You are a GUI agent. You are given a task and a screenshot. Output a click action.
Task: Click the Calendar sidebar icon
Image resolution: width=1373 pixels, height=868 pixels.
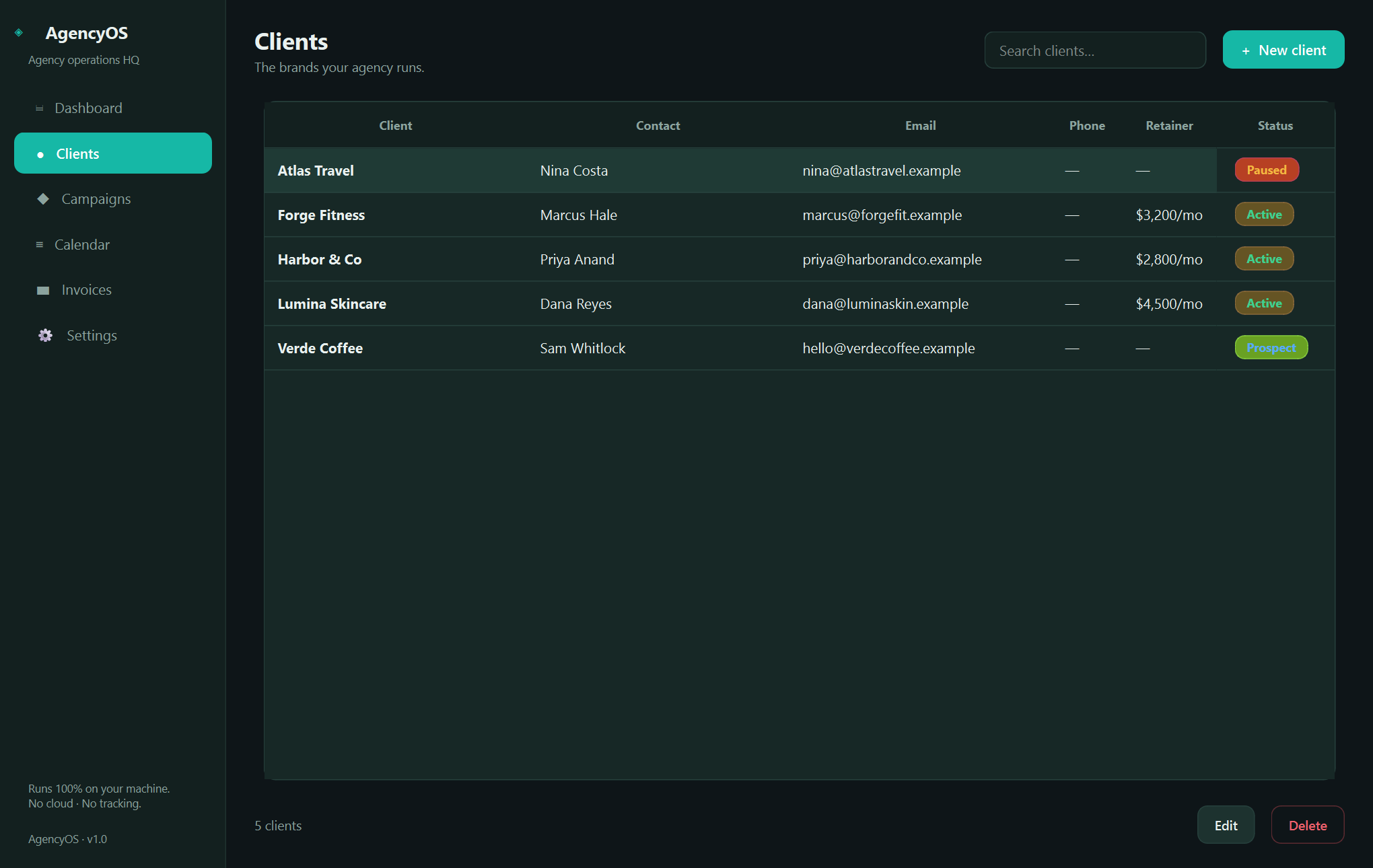pos(40,245)
